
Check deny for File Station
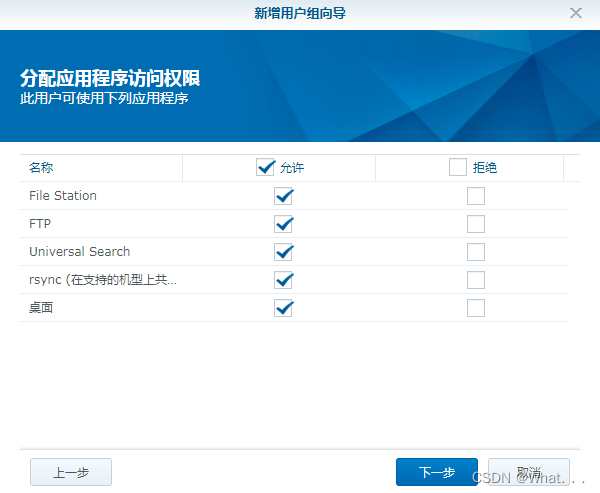(476, 196)
